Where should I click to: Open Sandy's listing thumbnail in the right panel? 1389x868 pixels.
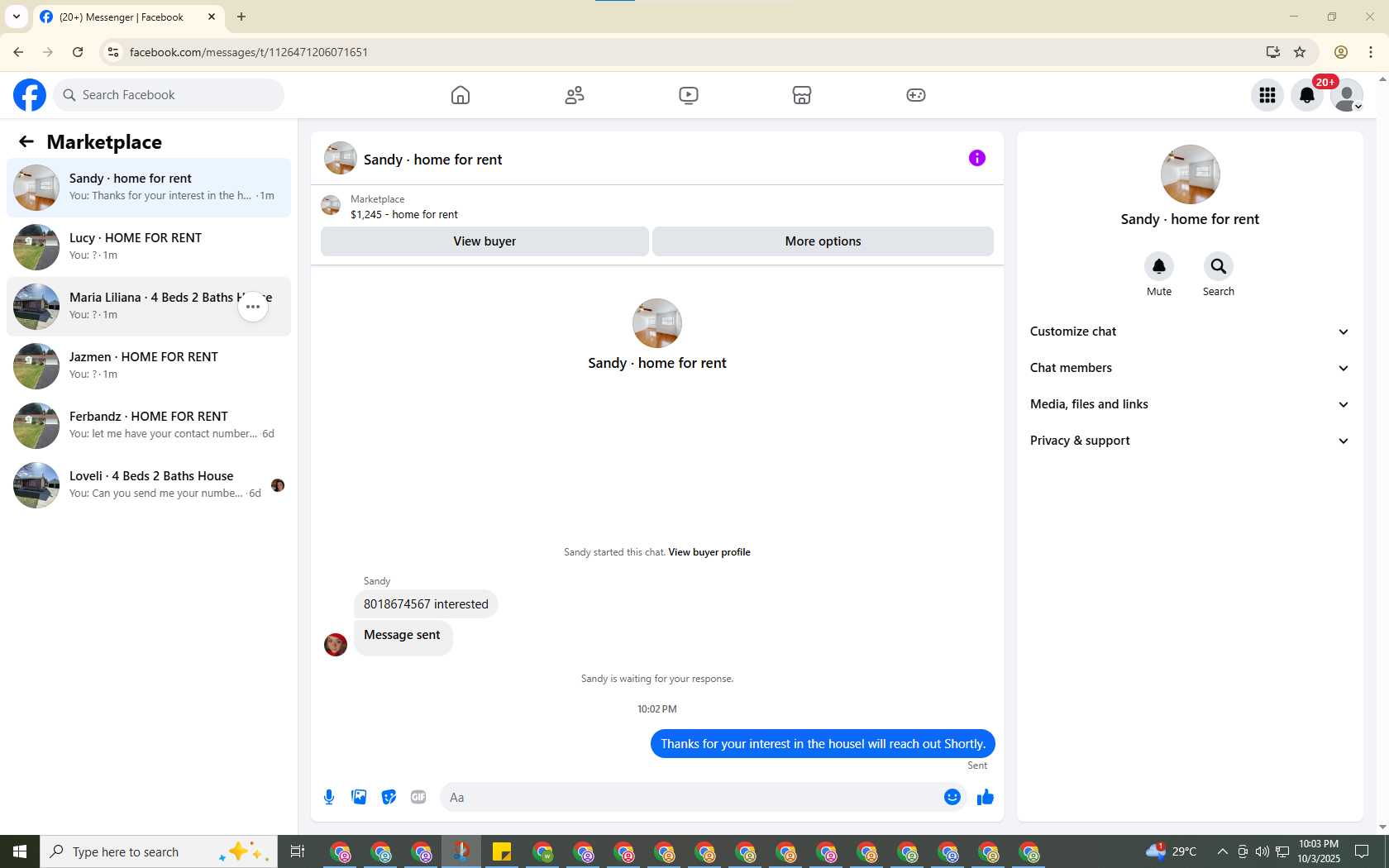[x=1190, y=174]
